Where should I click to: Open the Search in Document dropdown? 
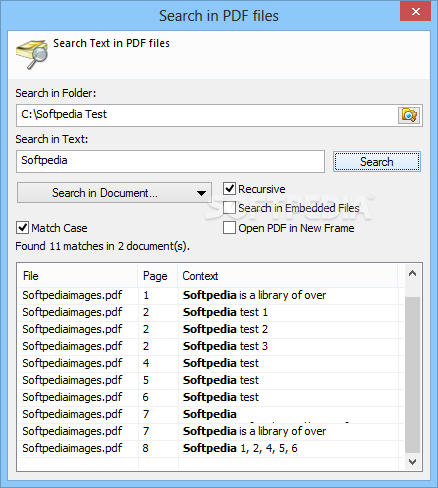114,193
